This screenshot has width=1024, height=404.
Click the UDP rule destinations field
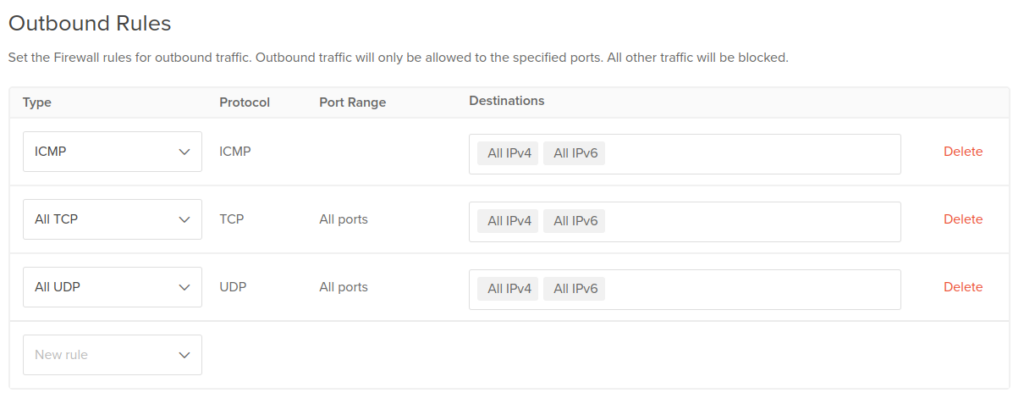pyautogui.click(x=684, y=290)
